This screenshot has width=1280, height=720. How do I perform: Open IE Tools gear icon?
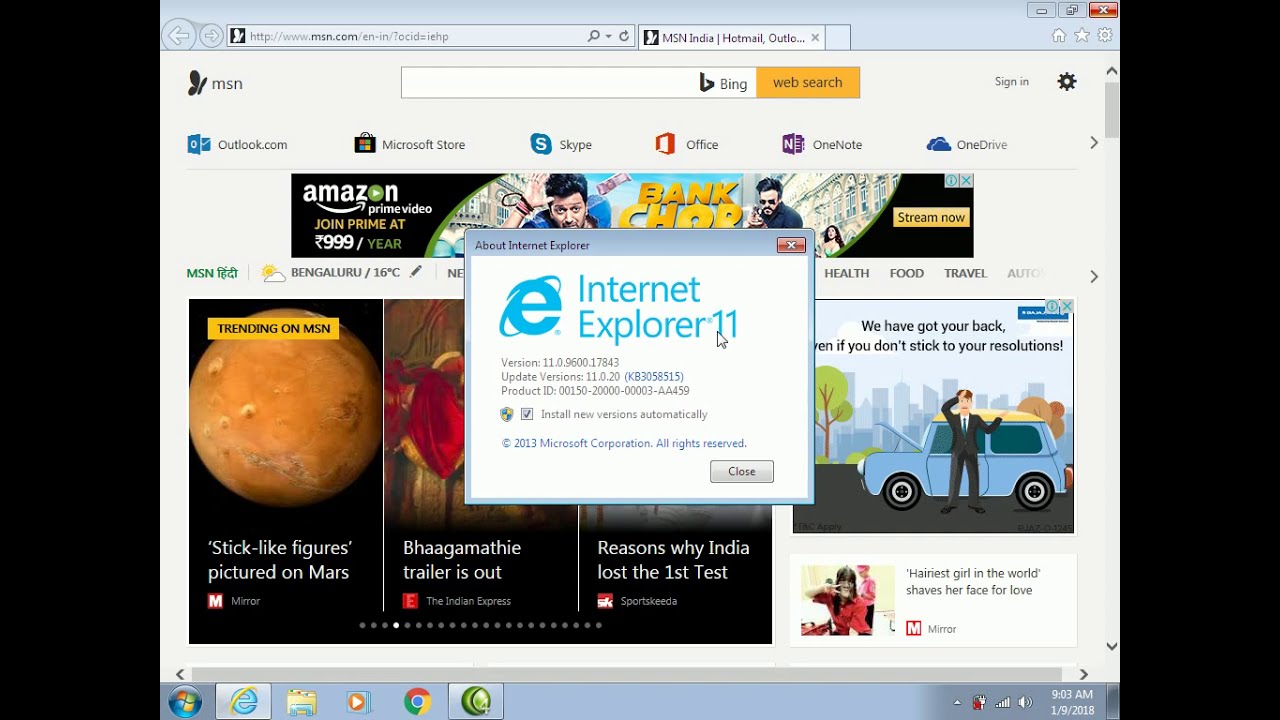[x=1105, y=35]
